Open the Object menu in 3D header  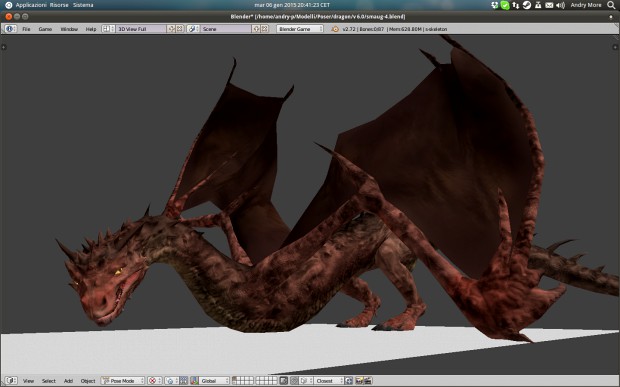pos(88,381)
